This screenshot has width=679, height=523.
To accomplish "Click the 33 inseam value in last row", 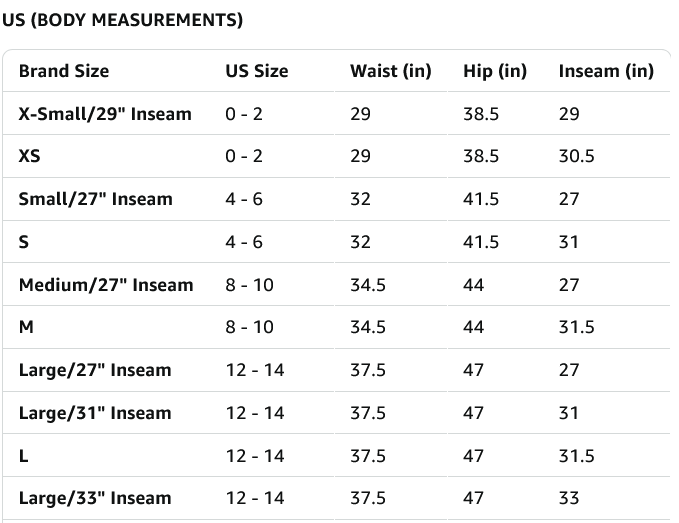I will click(x=569, y=498).
